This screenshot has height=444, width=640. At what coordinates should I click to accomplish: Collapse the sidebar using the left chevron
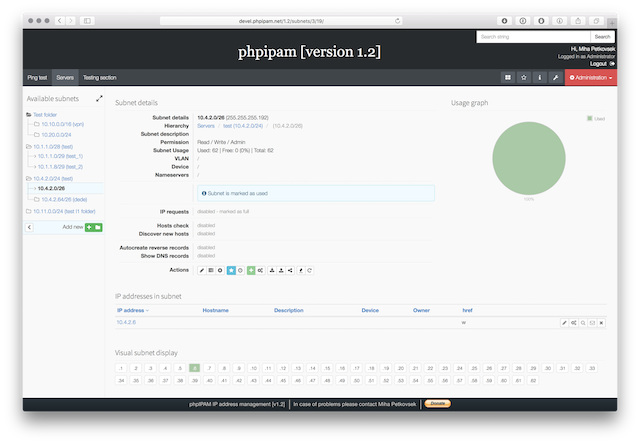[x=29, y=227]
